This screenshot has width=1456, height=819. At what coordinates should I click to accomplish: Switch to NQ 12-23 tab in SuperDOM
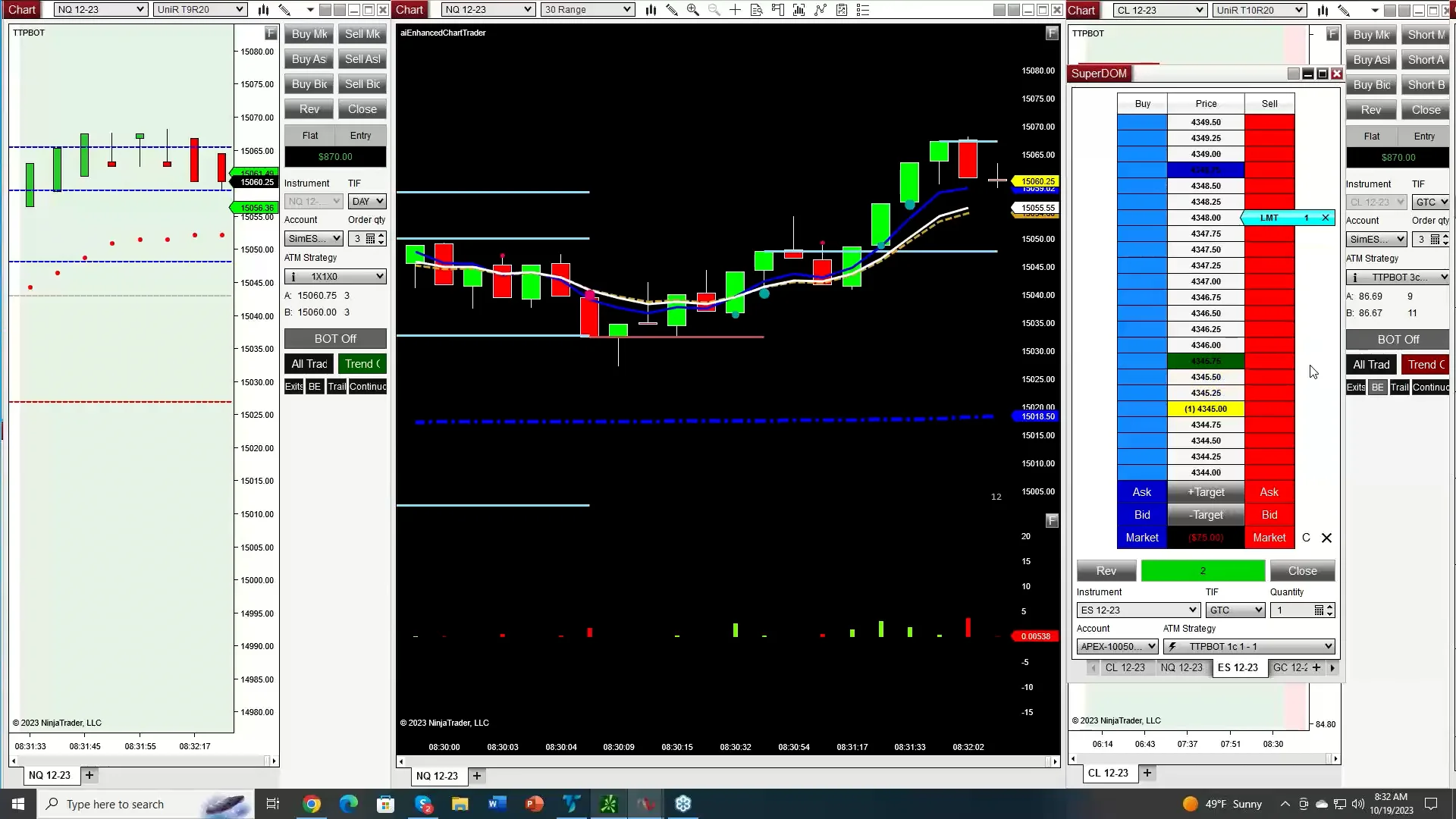click(1181, 668)
